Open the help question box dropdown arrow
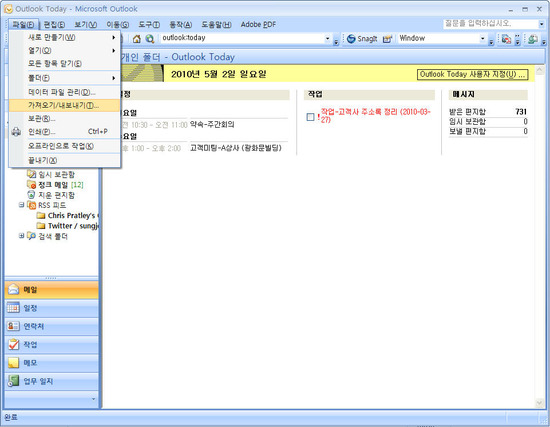The width and height of the screenshot is (550, 427). pyautogui.click(x=541, y=24)
